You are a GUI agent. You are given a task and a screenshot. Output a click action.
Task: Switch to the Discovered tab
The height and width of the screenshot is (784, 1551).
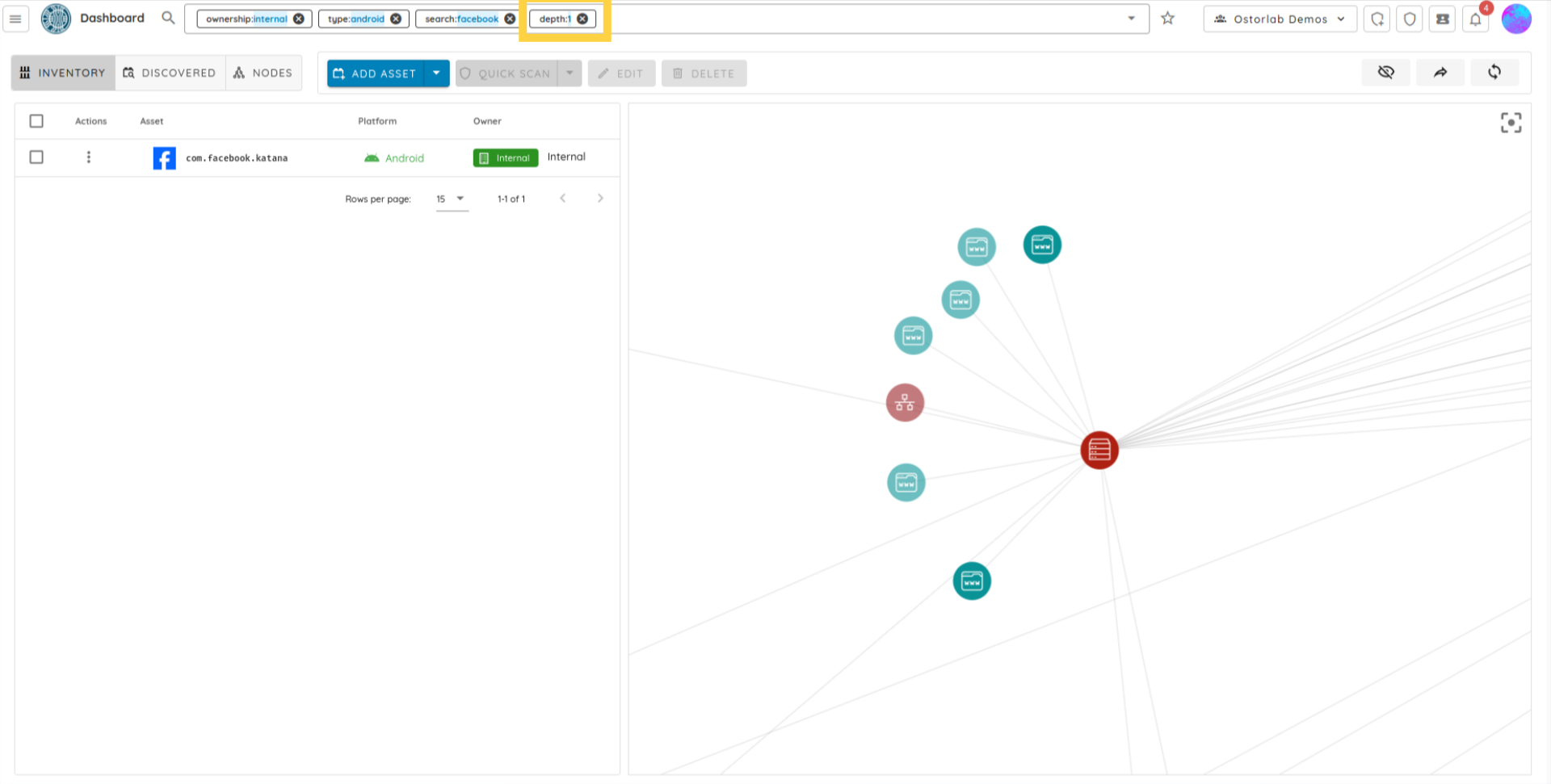[170, 73]
